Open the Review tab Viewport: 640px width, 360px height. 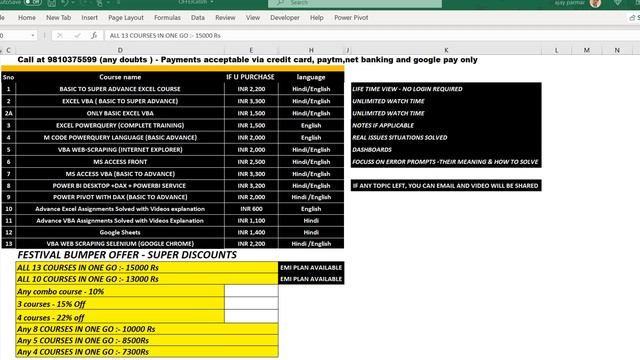(x=225, y=18)
